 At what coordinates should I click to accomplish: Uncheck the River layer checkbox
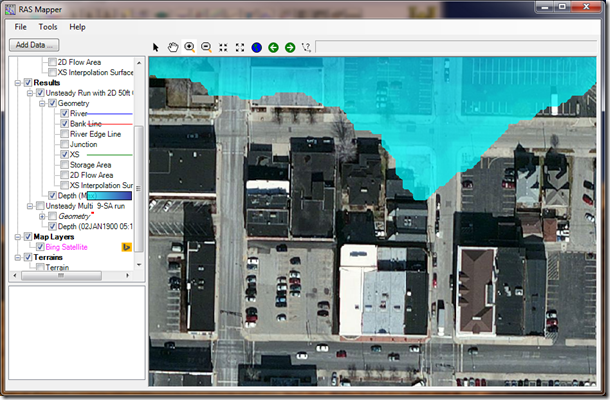click(64, 114)
